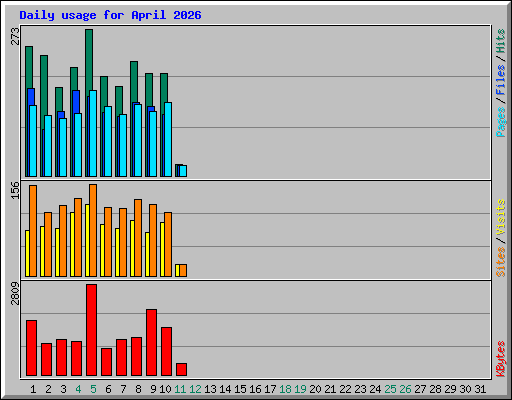Click the day label 24 on the x-axis
This screenshot has width=512, height=400.
[375, 389]
